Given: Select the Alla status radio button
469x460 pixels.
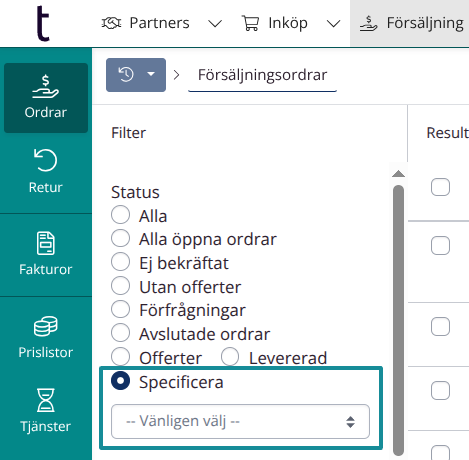Looking at the screenshot, I should click(x=120, y=215).
